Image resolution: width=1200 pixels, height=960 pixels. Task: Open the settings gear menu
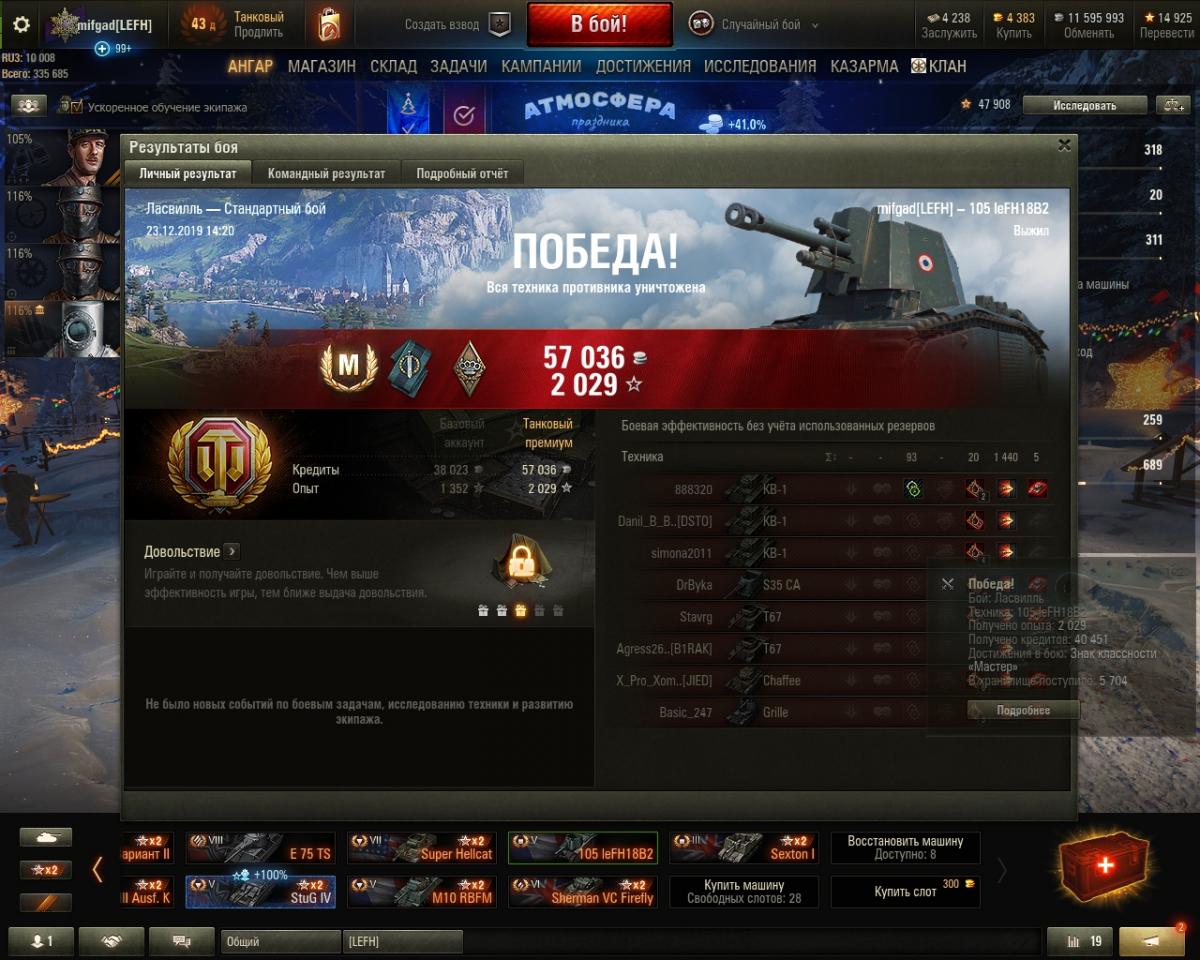click(x=21, y=25)
